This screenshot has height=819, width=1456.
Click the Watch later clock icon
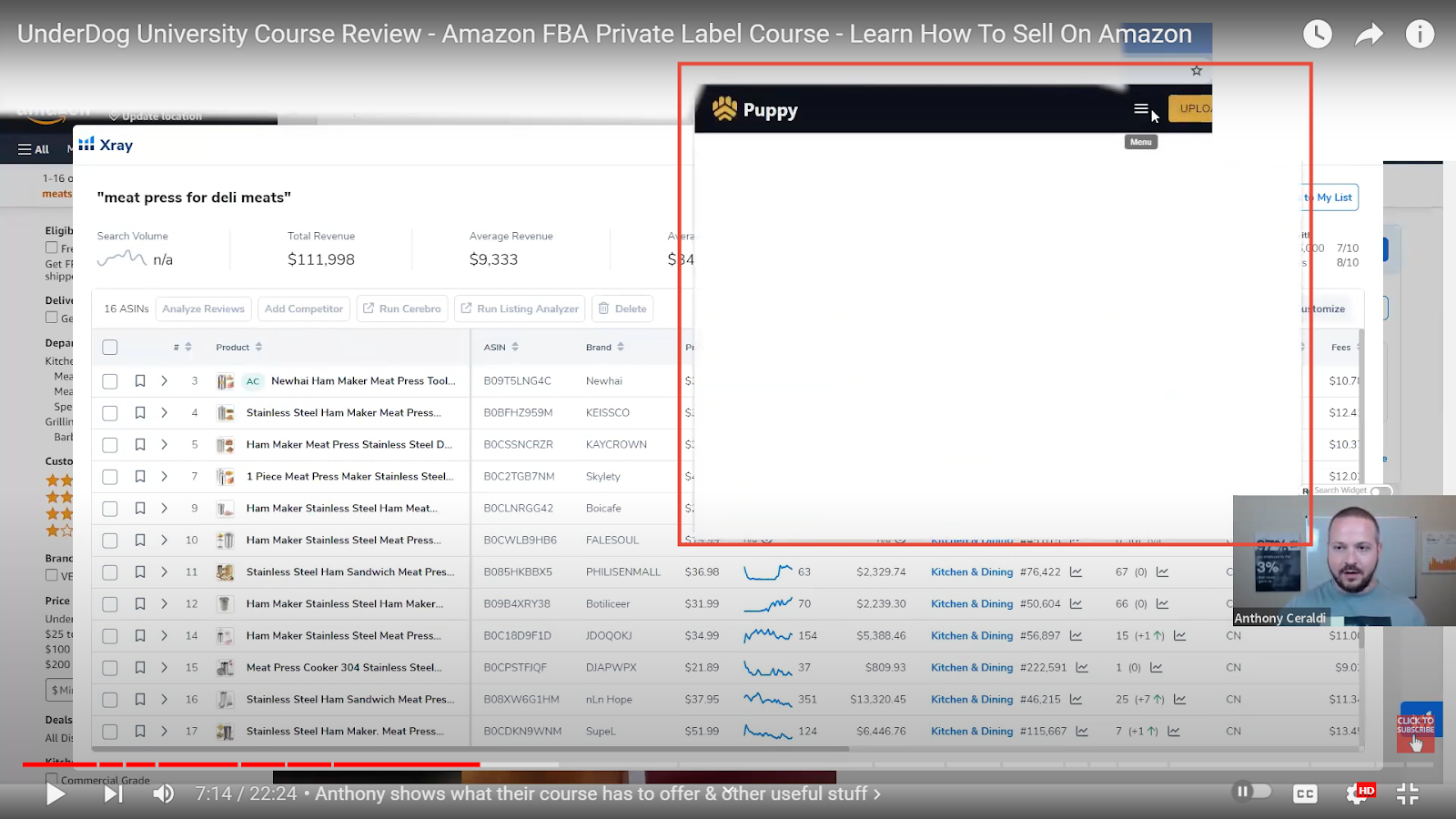[1317, 34]
